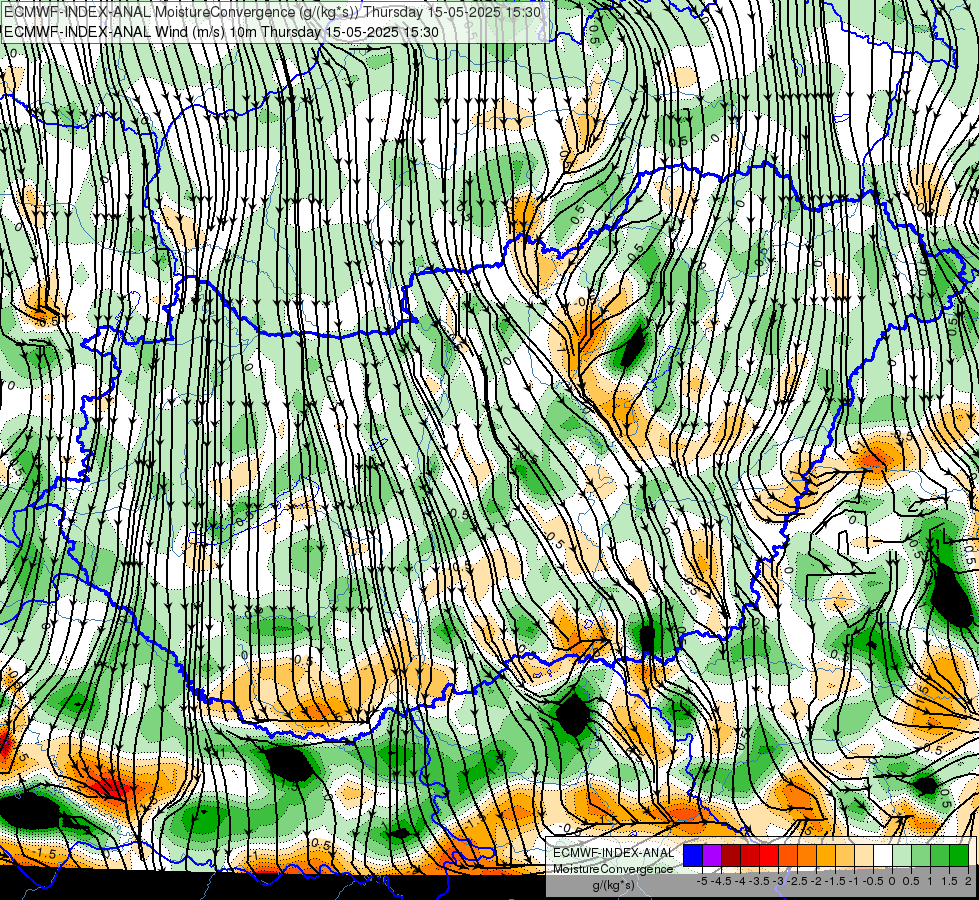Click the MoistureConvergence title line at top
The image size is (979, 900).
pyautogui.click(x=272, y=12)
